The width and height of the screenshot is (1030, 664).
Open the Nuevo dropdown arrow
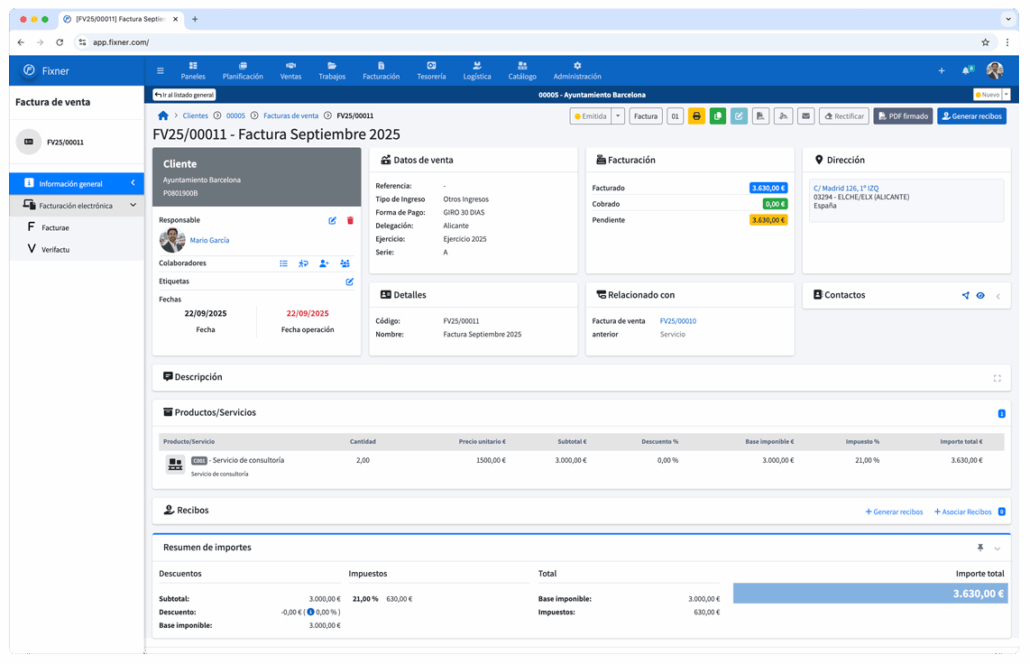(1006, 94)
